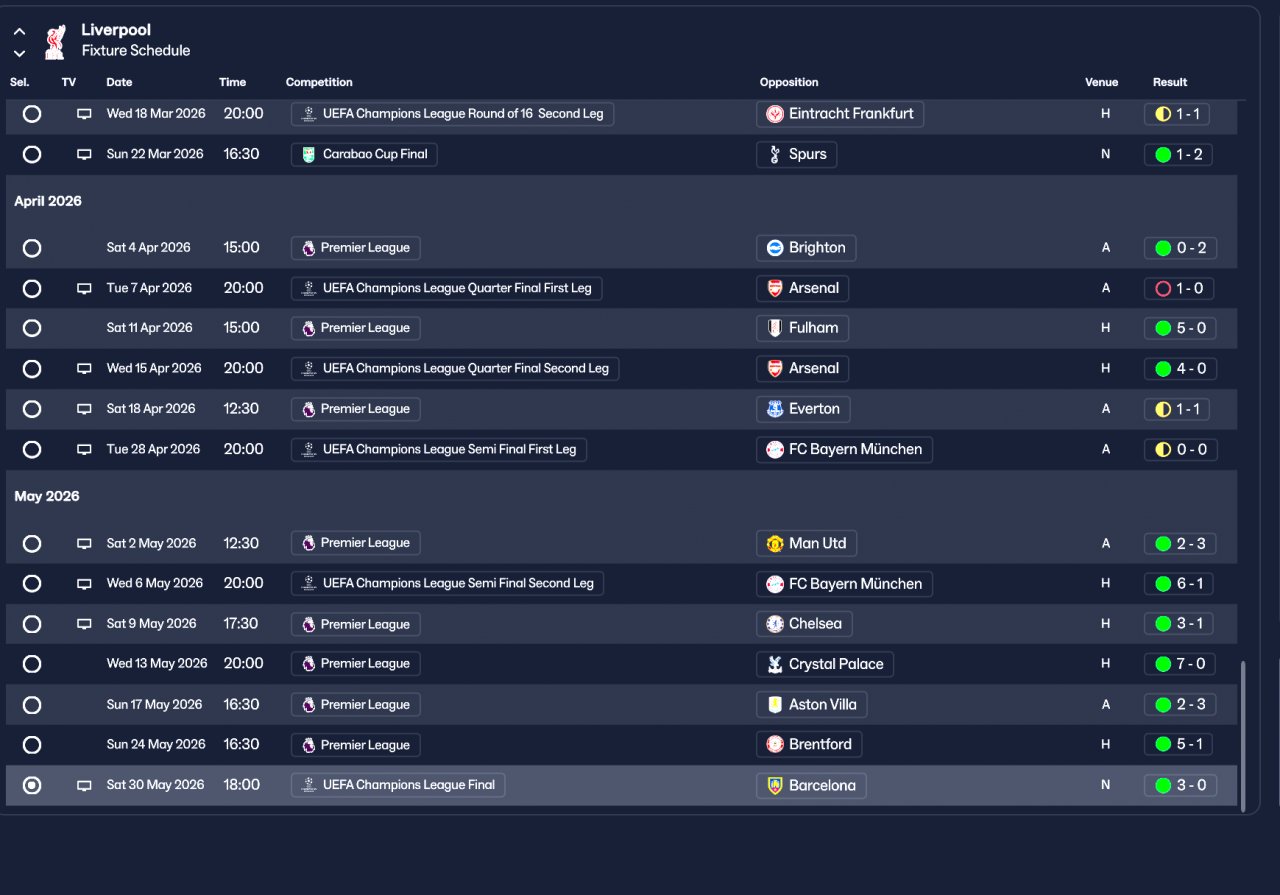Click the Carabao Cup logo icon
The image size is (1280, 895).
click(309, 155)
